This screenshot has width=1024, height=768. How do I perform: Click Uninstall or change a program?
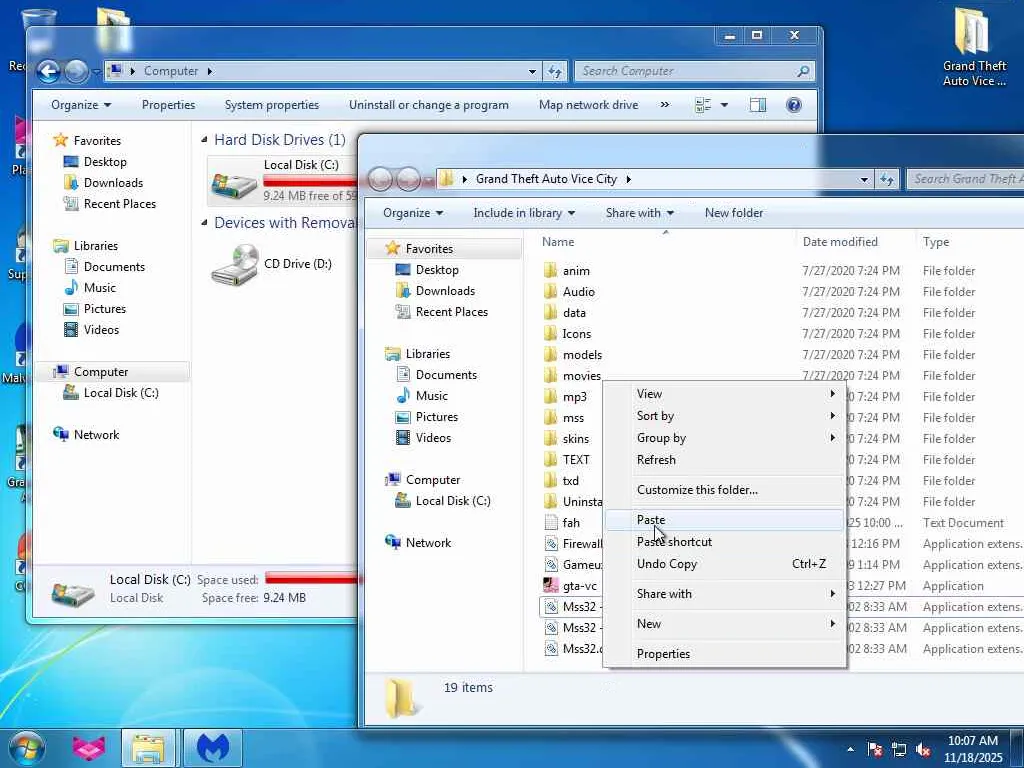click(428, 105)
